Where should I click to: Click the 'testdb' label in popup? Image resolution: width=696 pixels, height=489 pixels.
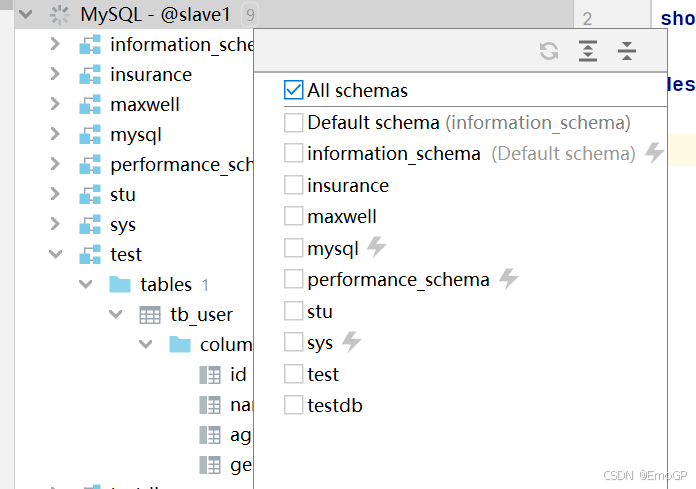coord(335,406)
